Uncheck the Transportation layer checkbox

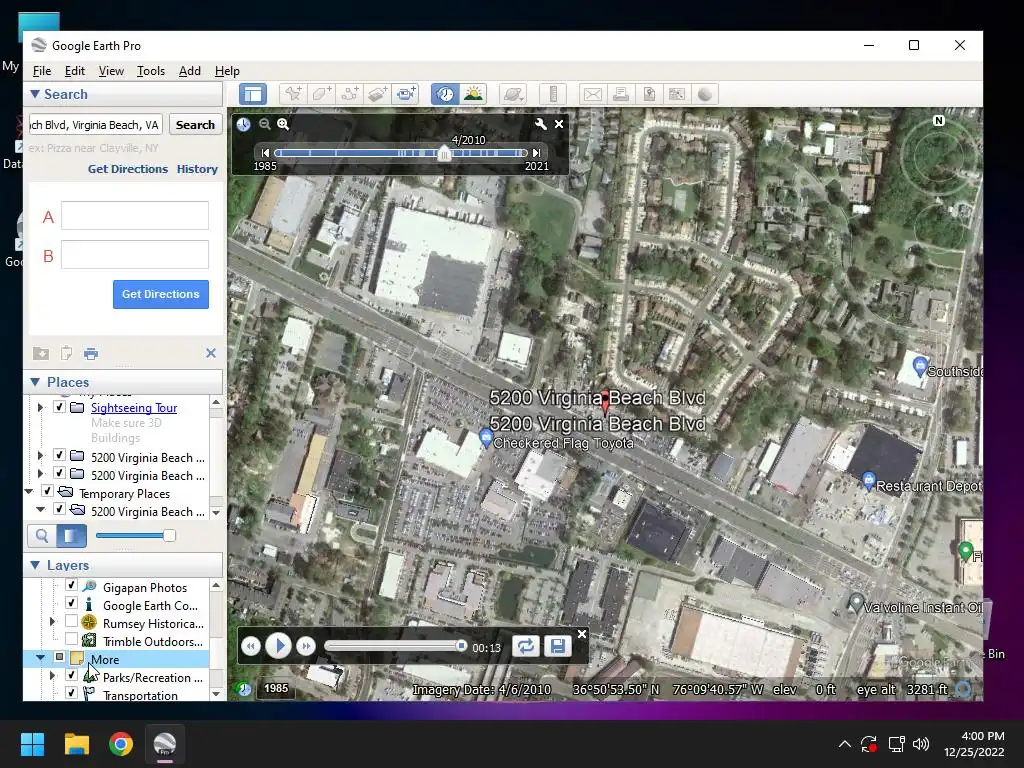(x=71, y=693)
